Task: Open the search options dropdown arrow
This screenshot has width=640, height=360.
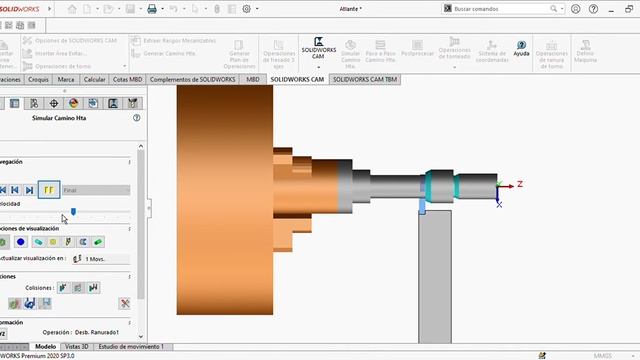Action: pyautogui.click(x=562, y=9)
